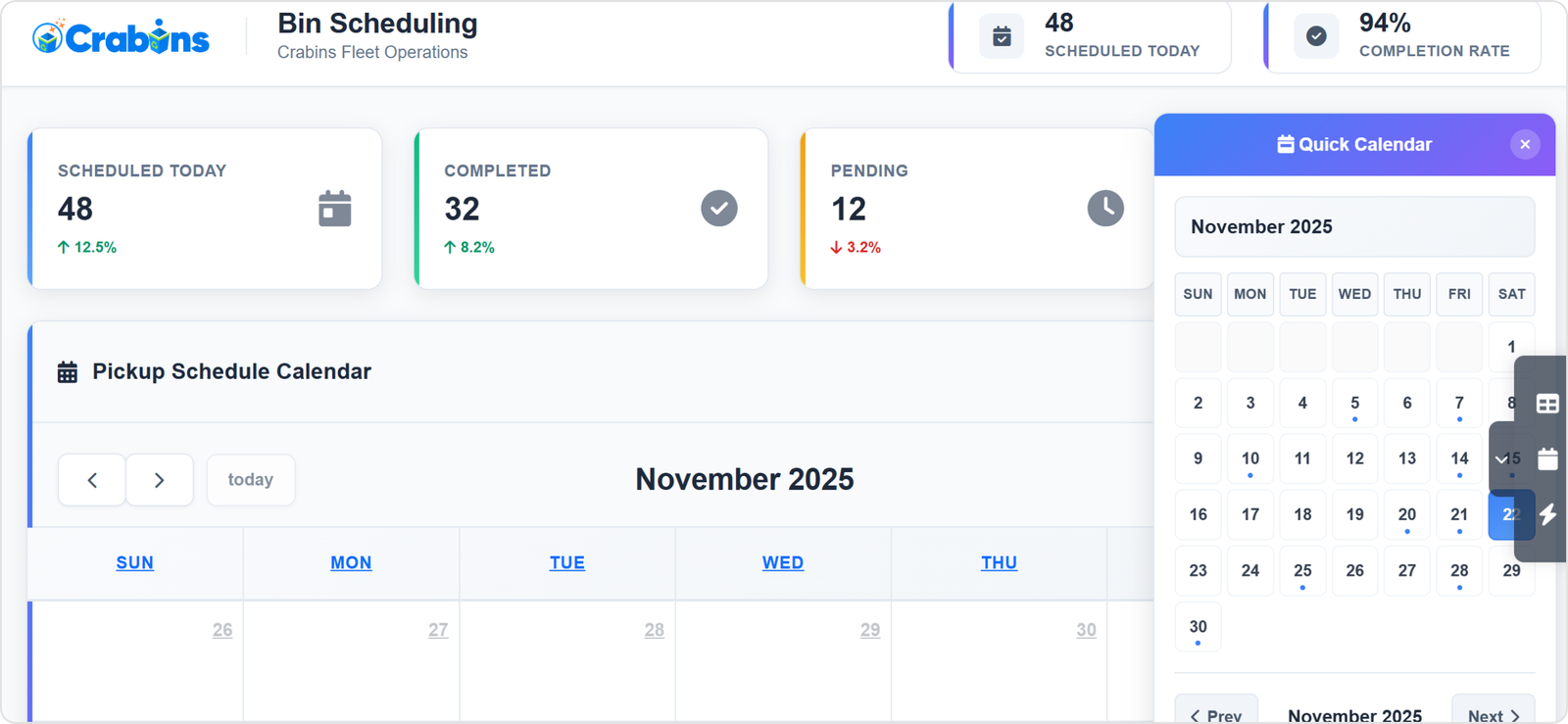
Task: Click the today button
Action: [x=250, y=480]
